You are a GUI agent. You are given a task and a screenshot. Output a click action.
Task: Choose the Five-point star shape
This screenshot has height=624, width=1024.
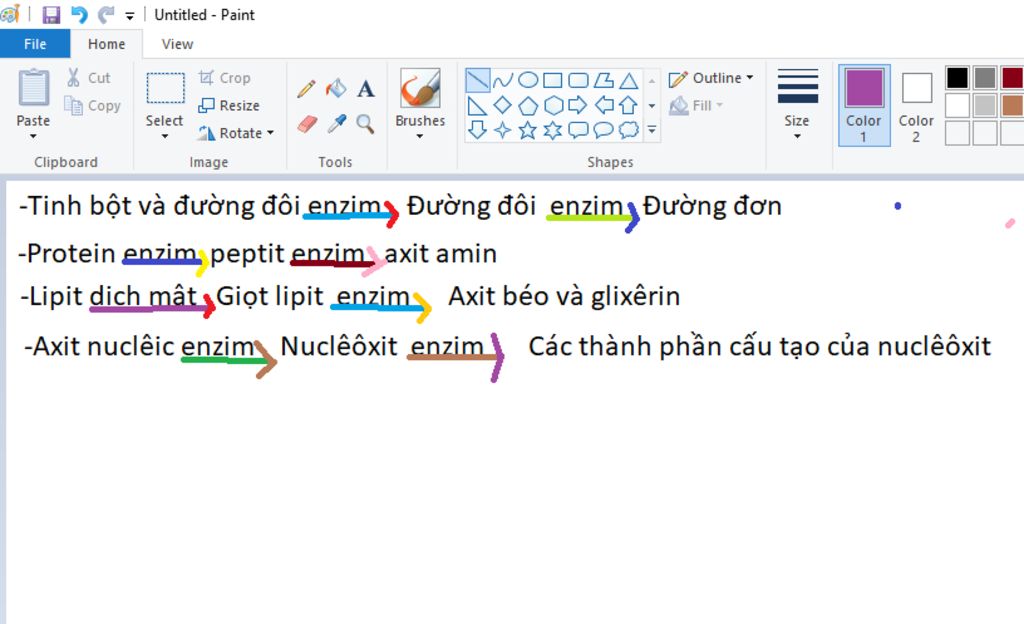click(x=528, y=130)
